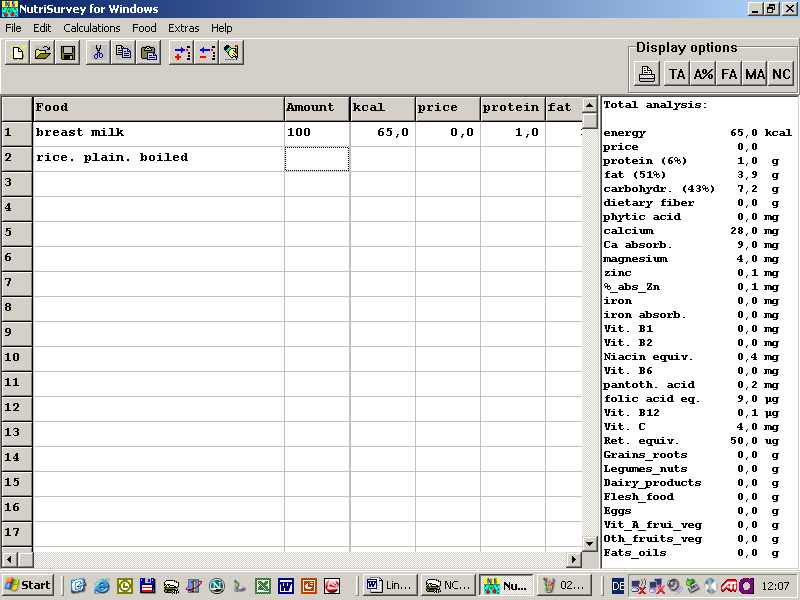Save the current food list
The width and height of the screenshot is (800, 600).
[68, 53]
